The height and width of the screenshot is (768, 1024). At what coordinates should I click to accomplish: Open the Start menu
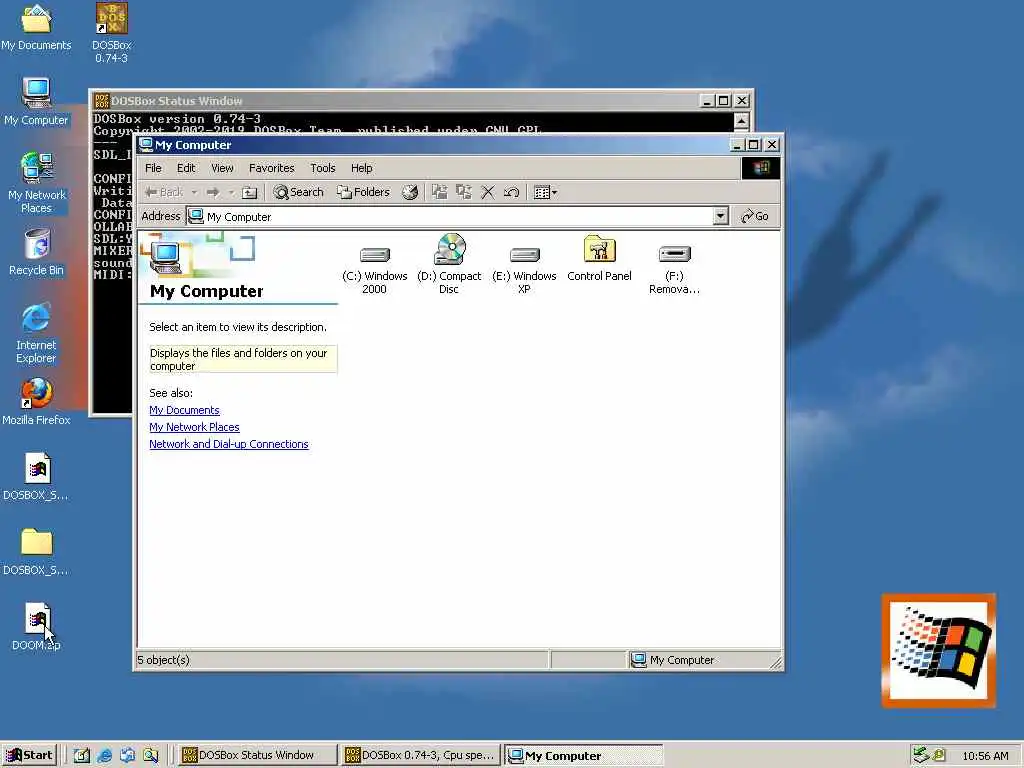click(x=29, y=756)
